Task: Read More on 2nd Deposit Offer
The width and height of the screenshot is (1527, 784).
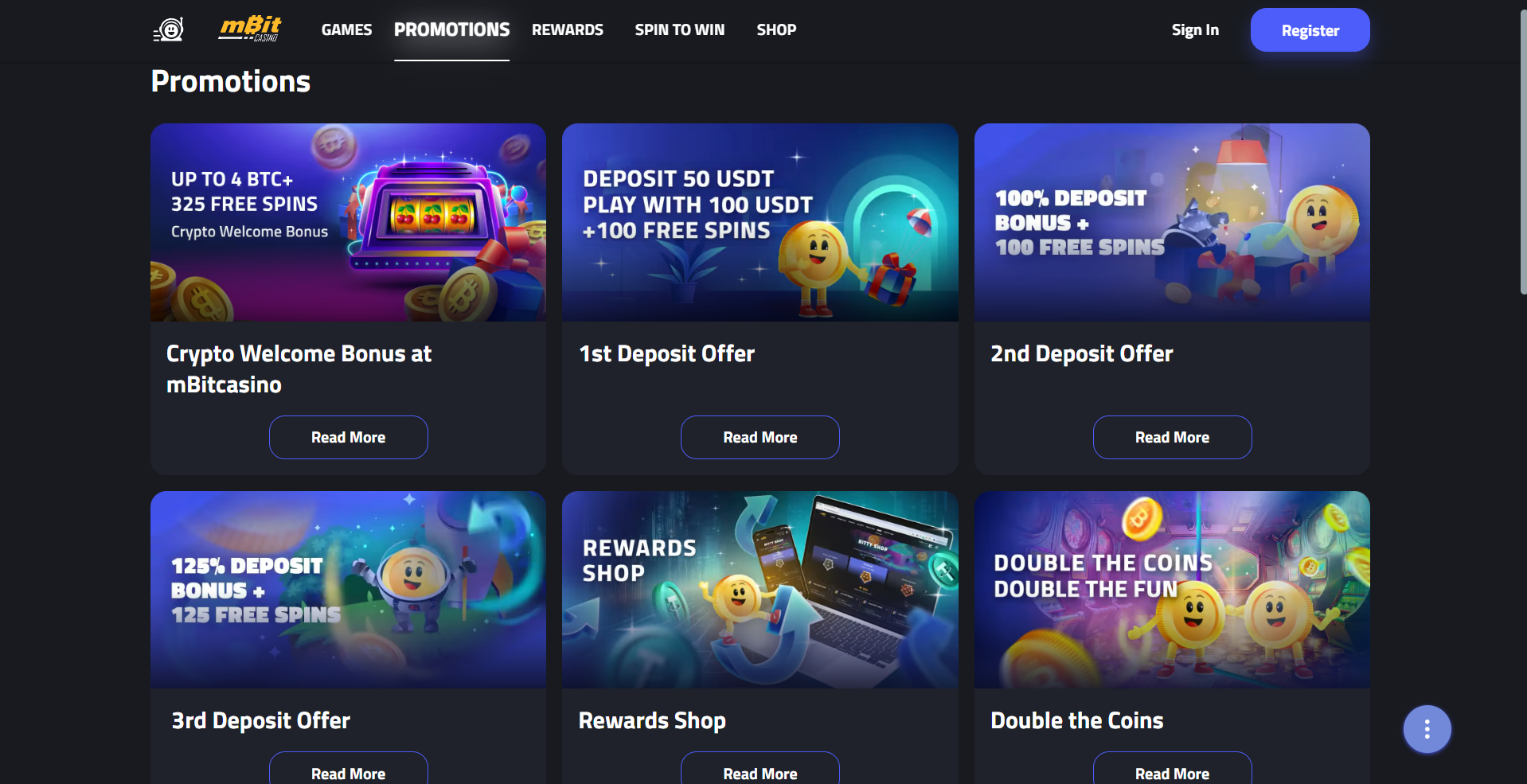Action: 1172,437
